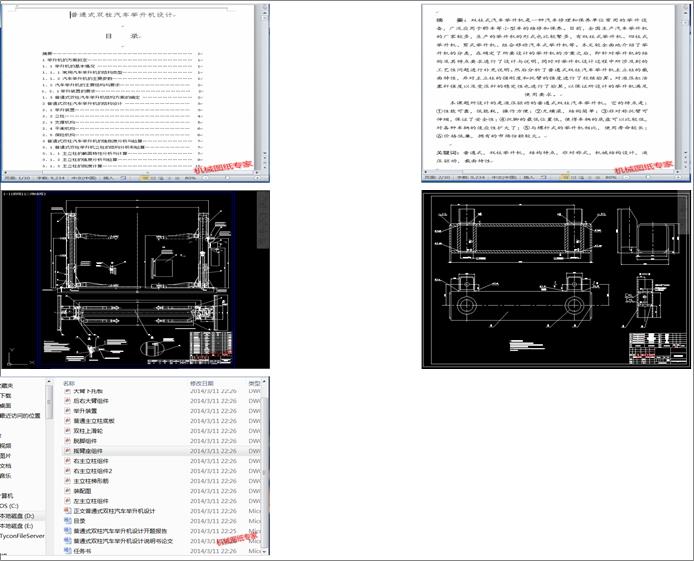Click the 名称 column header
This screenshot has width=694, height=561.
69,383
